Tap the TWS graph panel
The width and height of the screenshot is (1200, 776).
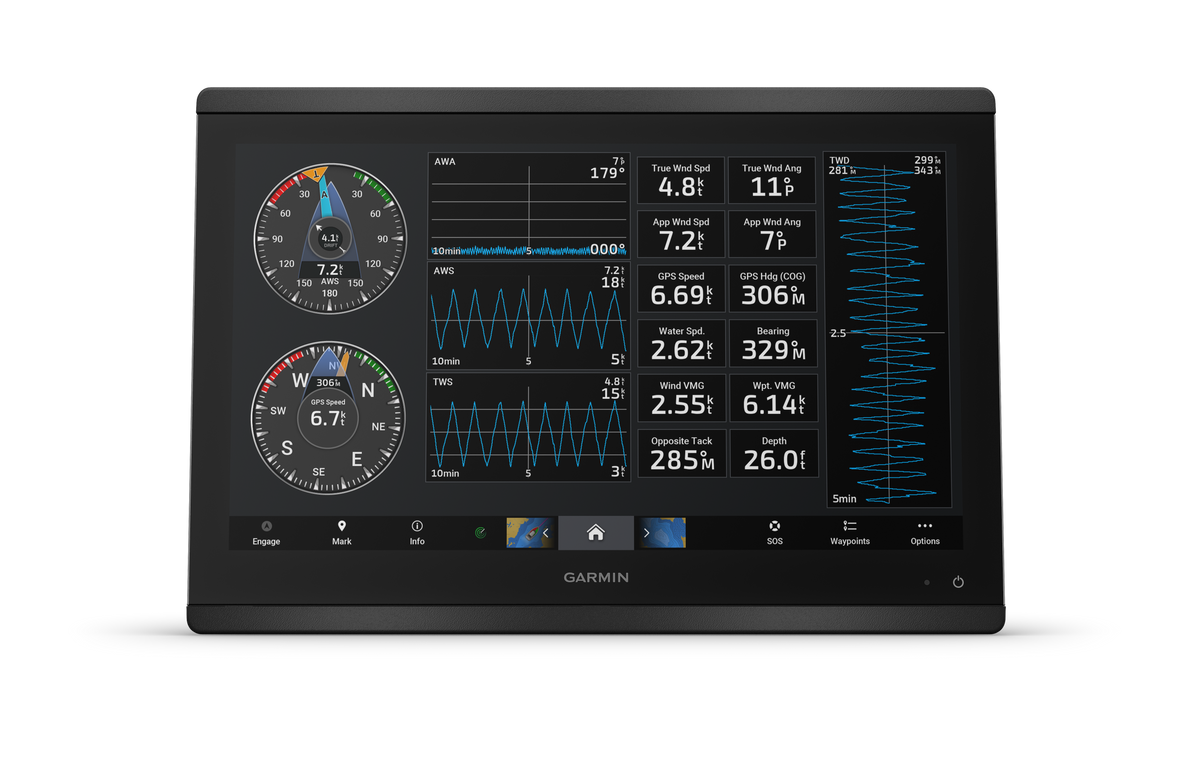pos(529,428)
